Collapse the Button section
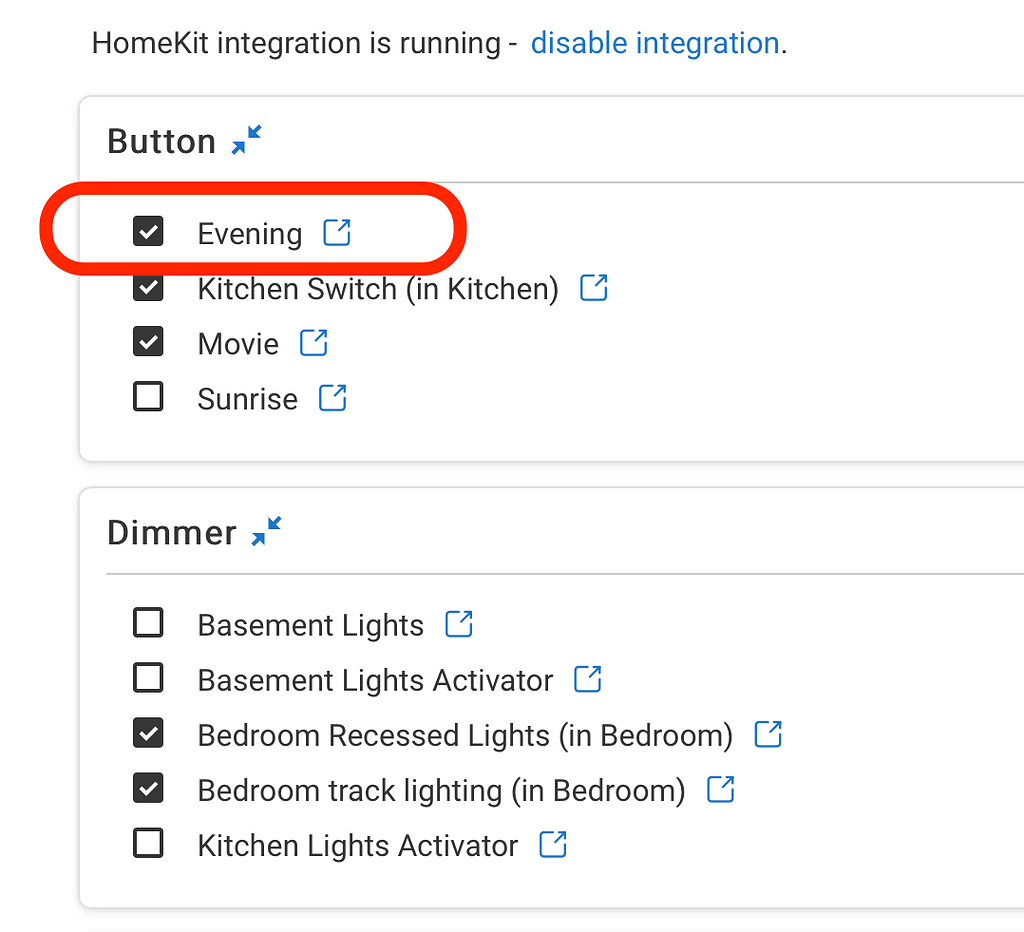The height and width of the screenshot is (932, 1024). click(x=247, y=139)
